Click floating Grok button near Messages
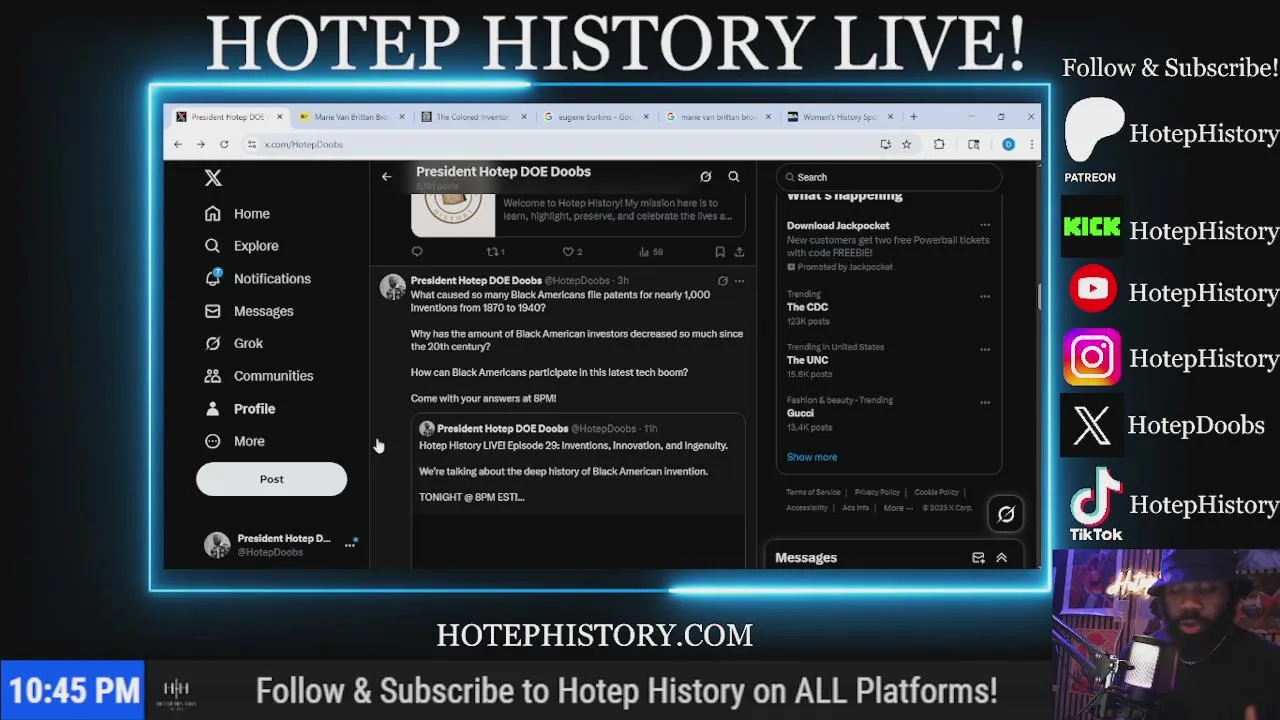 1006,514
